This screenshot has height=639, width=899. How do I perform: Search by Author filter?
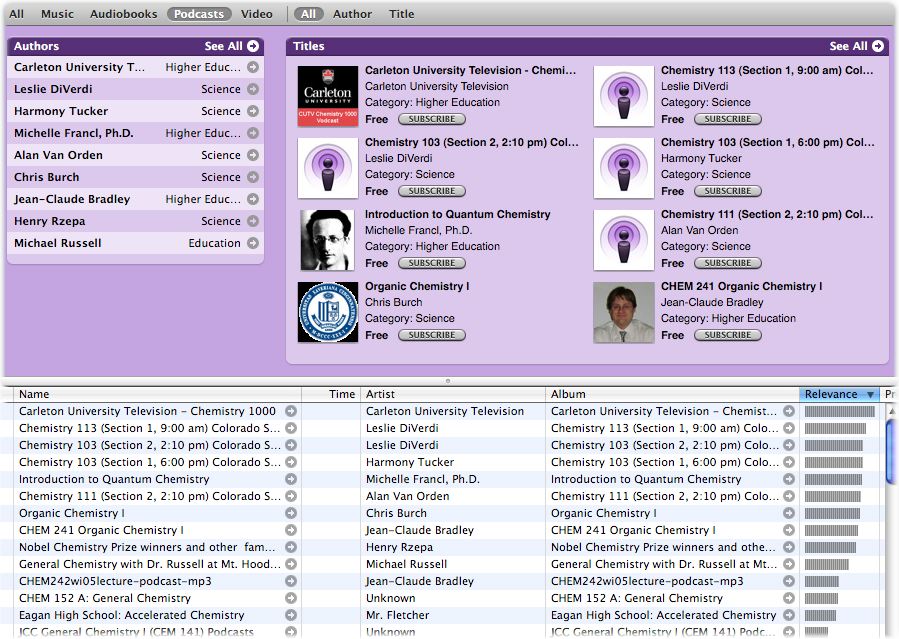pos(352,14)
